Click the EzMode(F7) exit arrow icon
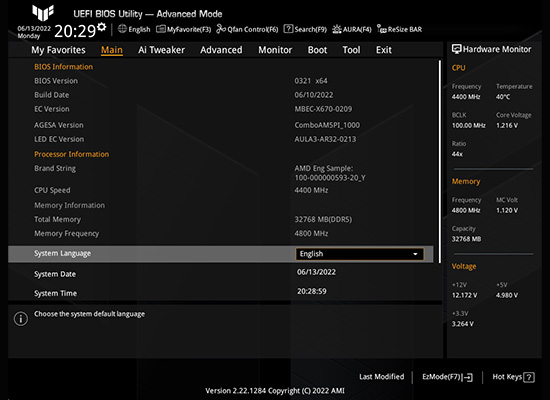Image resolution: width=550 pixels, height=400 pixels. point(468,378)
